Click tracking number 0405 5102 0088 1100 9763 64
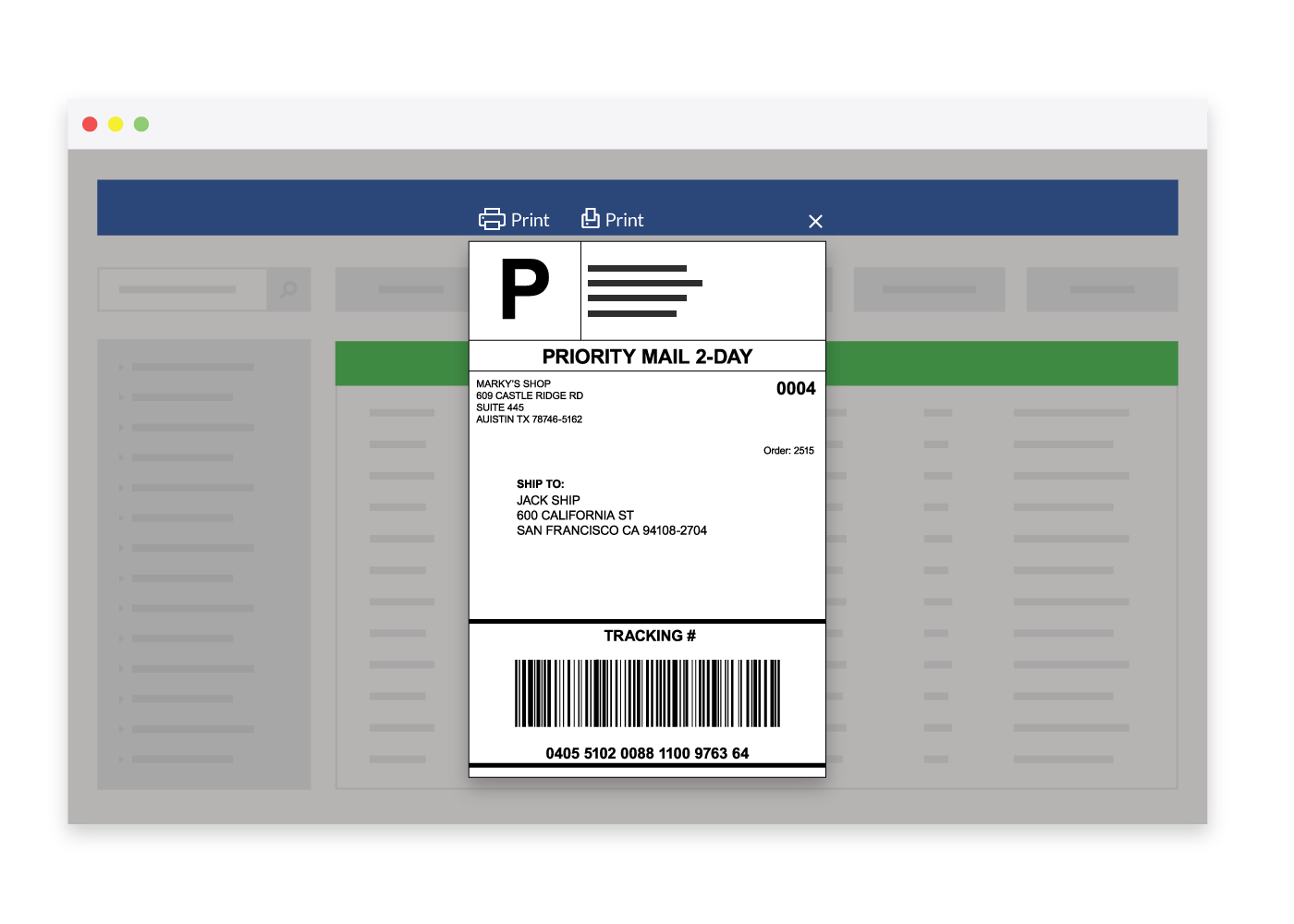1294x924 pixels. (647, 753)
